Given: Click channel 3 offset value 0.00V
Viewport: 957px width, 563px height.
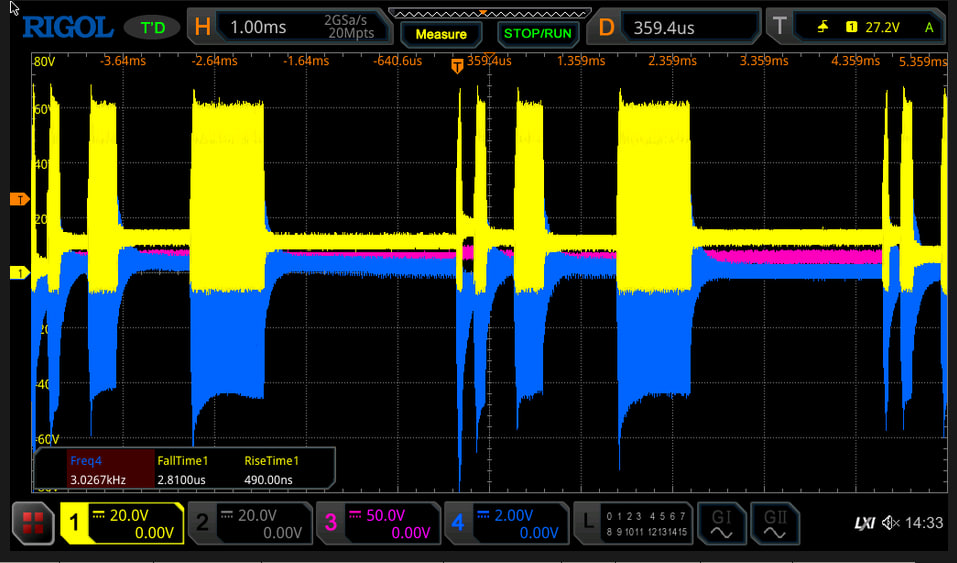Looking at the screenshot, I should [411, 534].
